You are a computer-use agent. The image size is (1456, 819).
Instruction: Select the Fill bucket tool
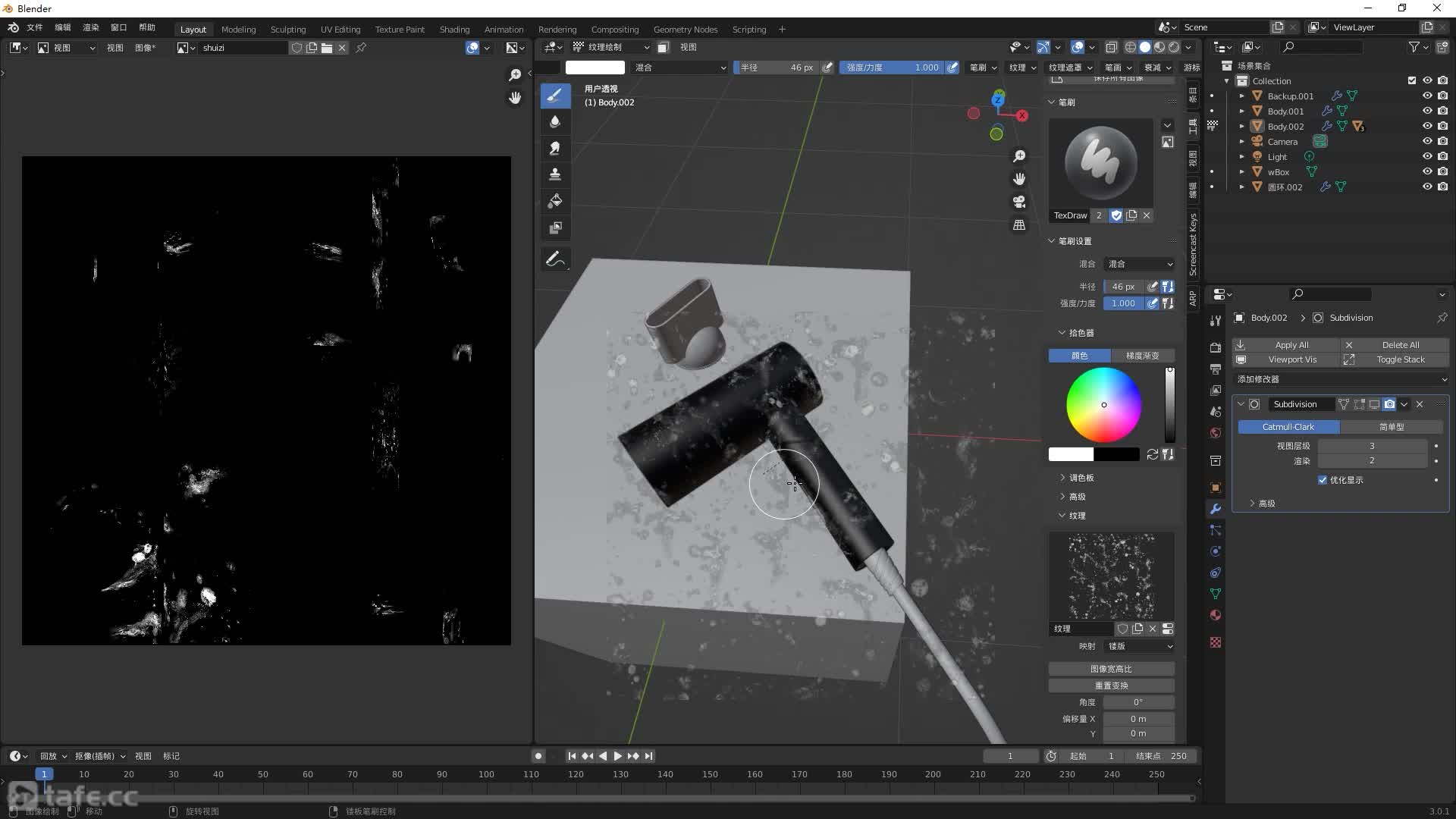point(555,201)
